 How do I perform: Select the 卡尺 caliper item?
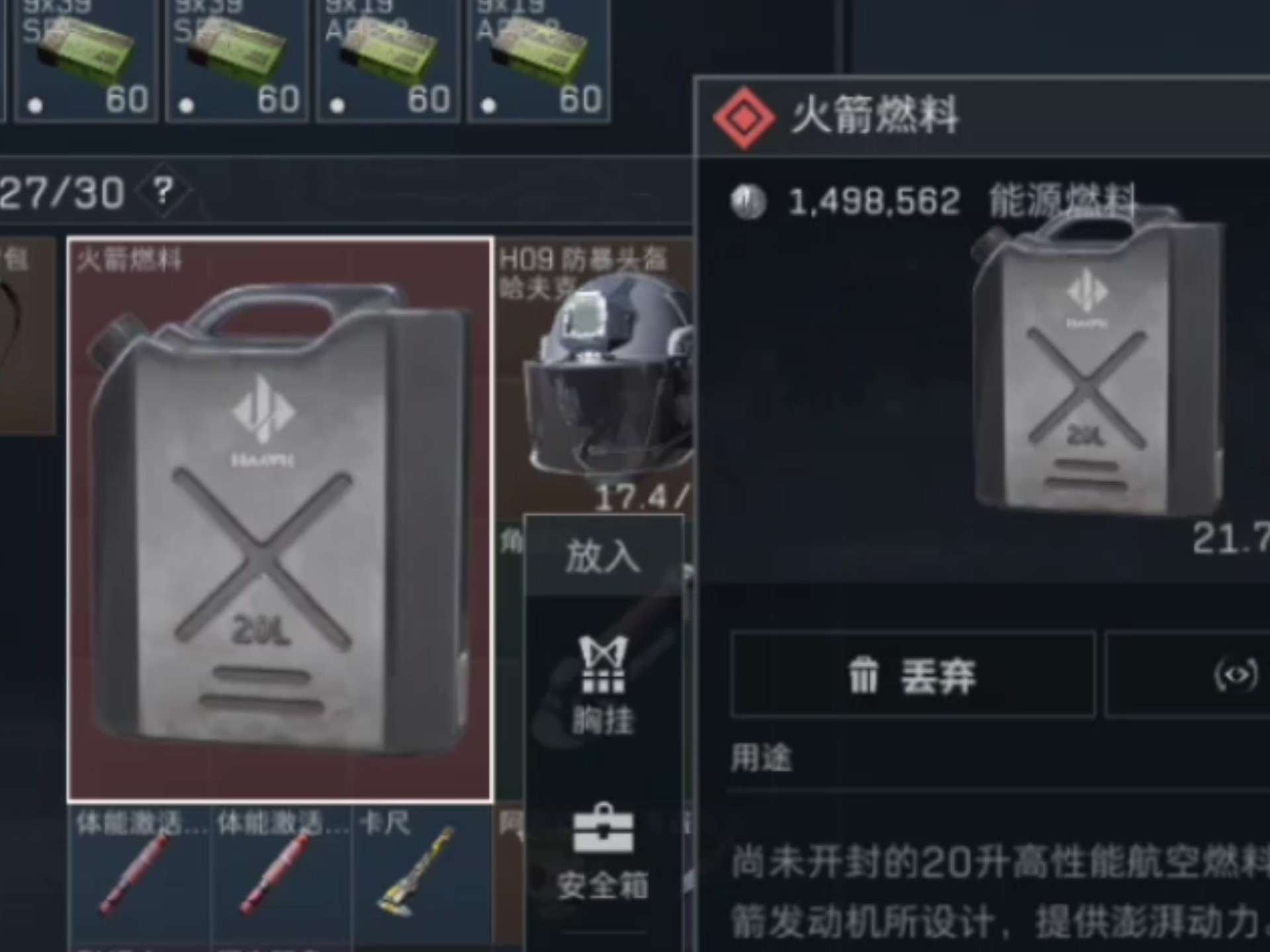(x=423, y=876)
